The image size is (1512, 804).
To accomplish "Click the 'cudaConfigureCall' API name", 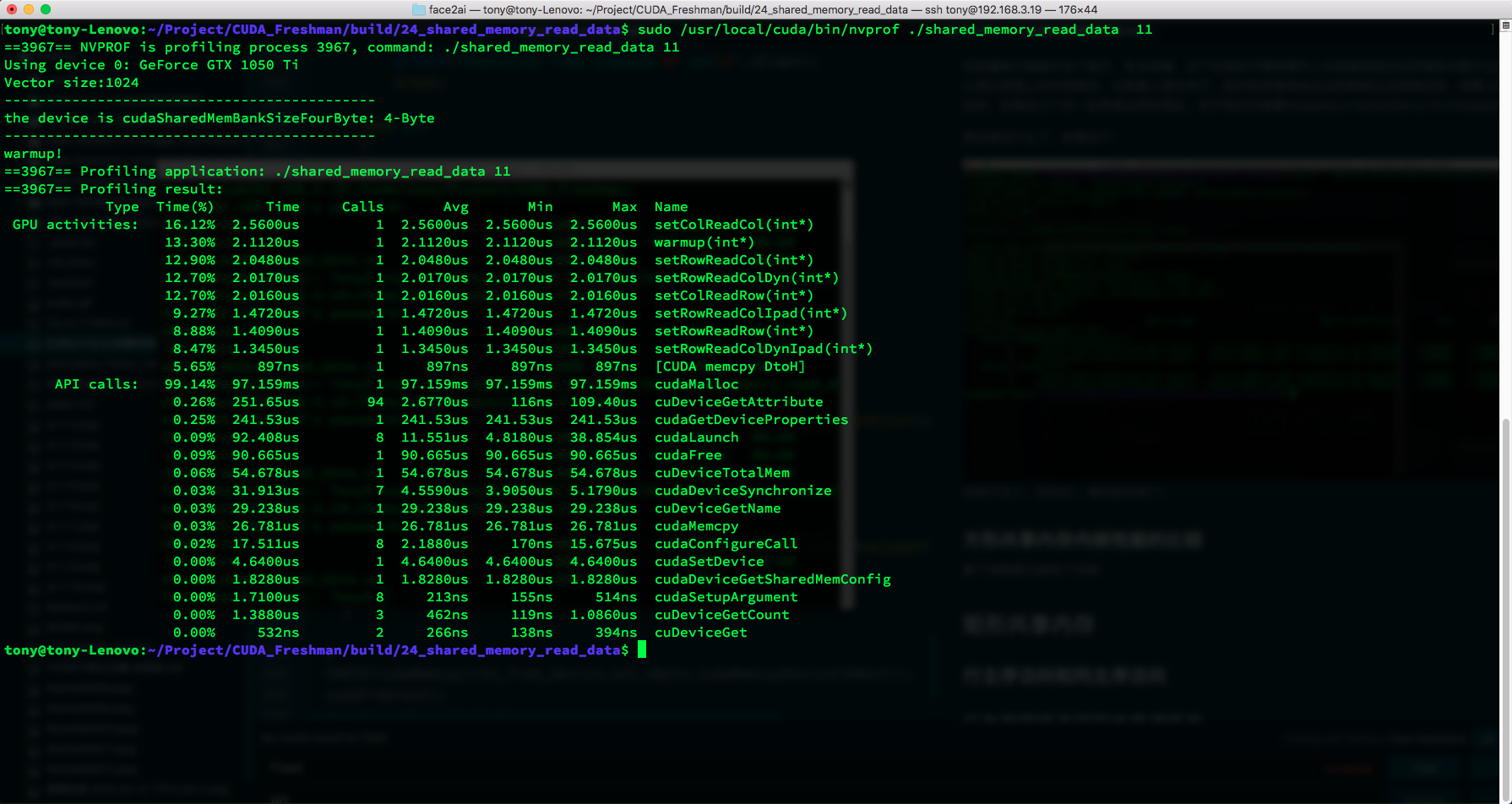I will (x=726, y=544).
